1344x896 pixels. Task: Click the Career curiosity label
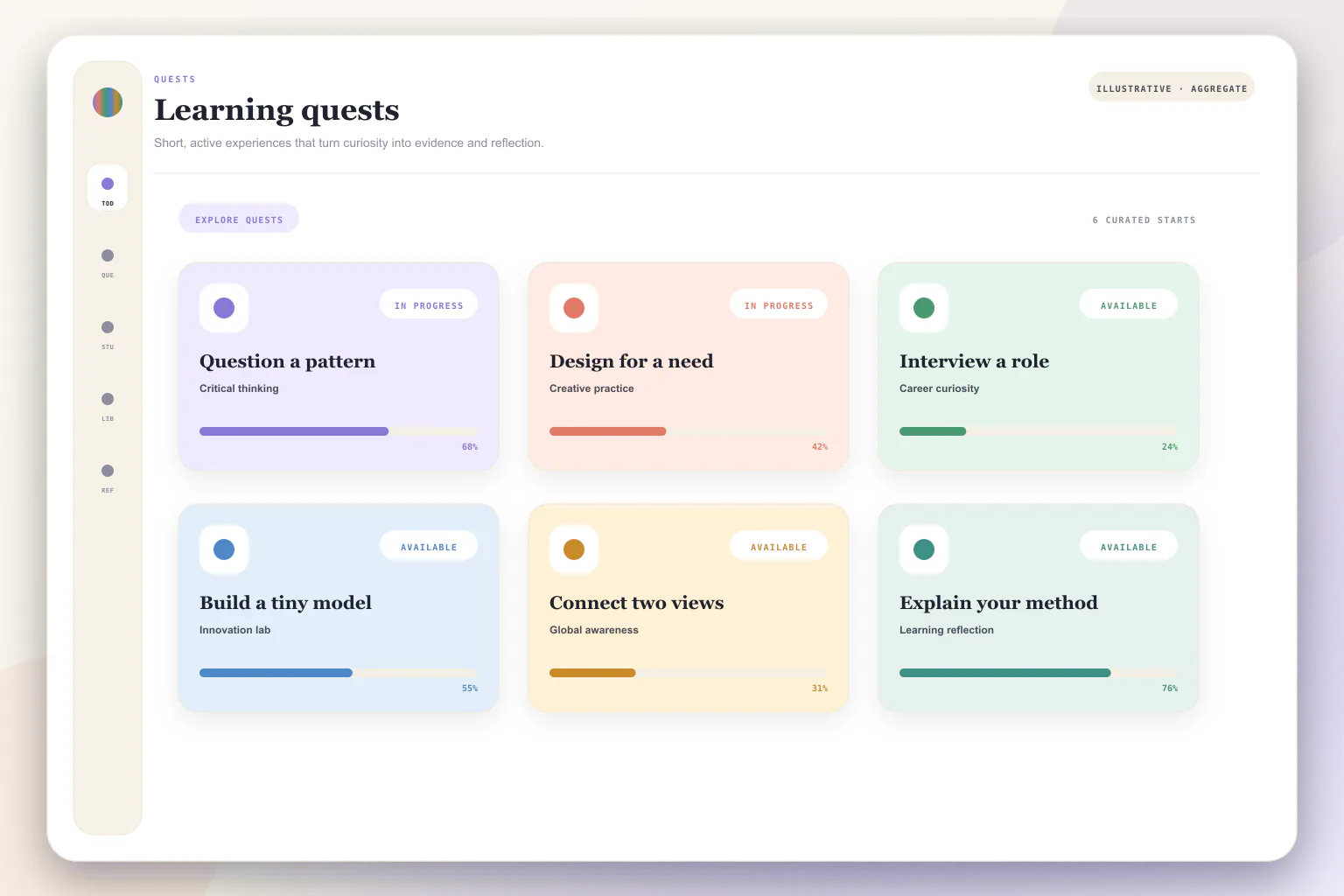(x=939, y=388)
